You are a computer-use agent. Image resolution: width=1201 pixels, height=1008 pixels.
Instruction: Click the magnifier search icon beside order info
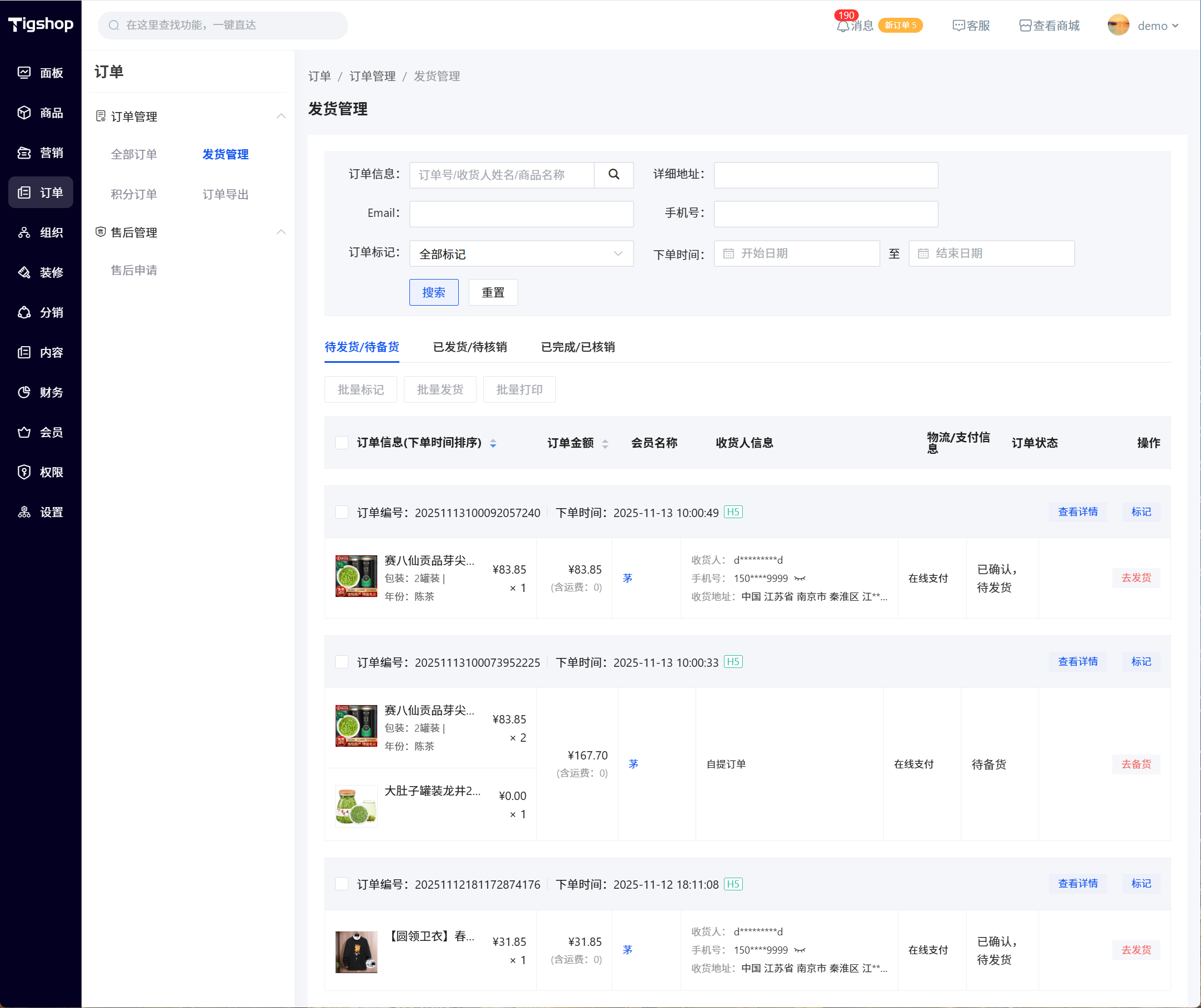[614, 175]
